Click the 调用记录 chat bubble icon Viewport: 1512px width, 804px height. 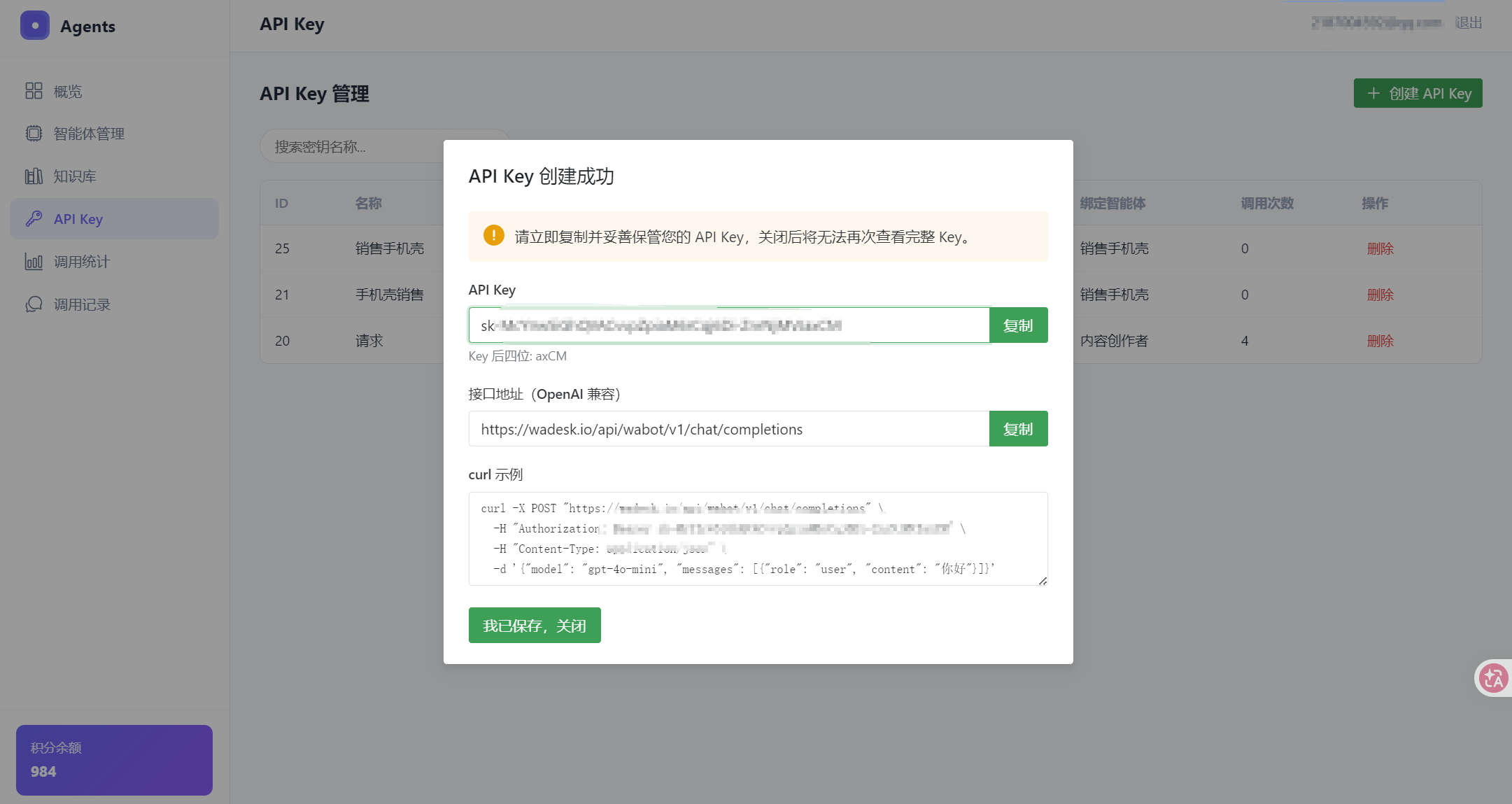tap(34, 304)
